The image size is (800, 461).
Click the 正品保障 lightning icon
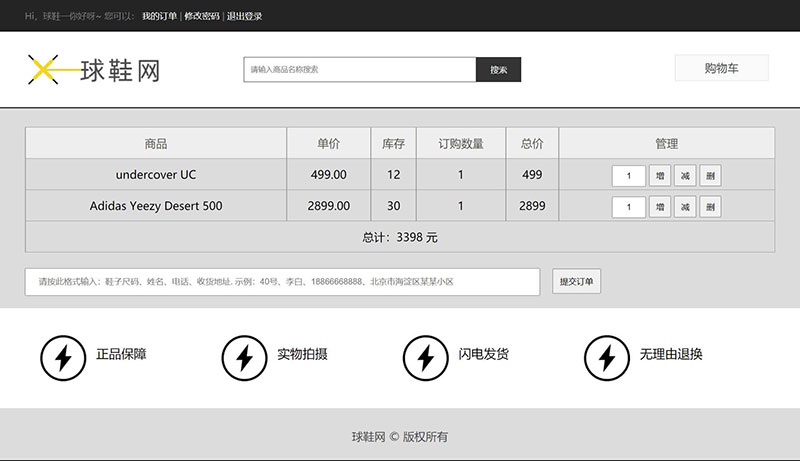[x=62, y=357]
